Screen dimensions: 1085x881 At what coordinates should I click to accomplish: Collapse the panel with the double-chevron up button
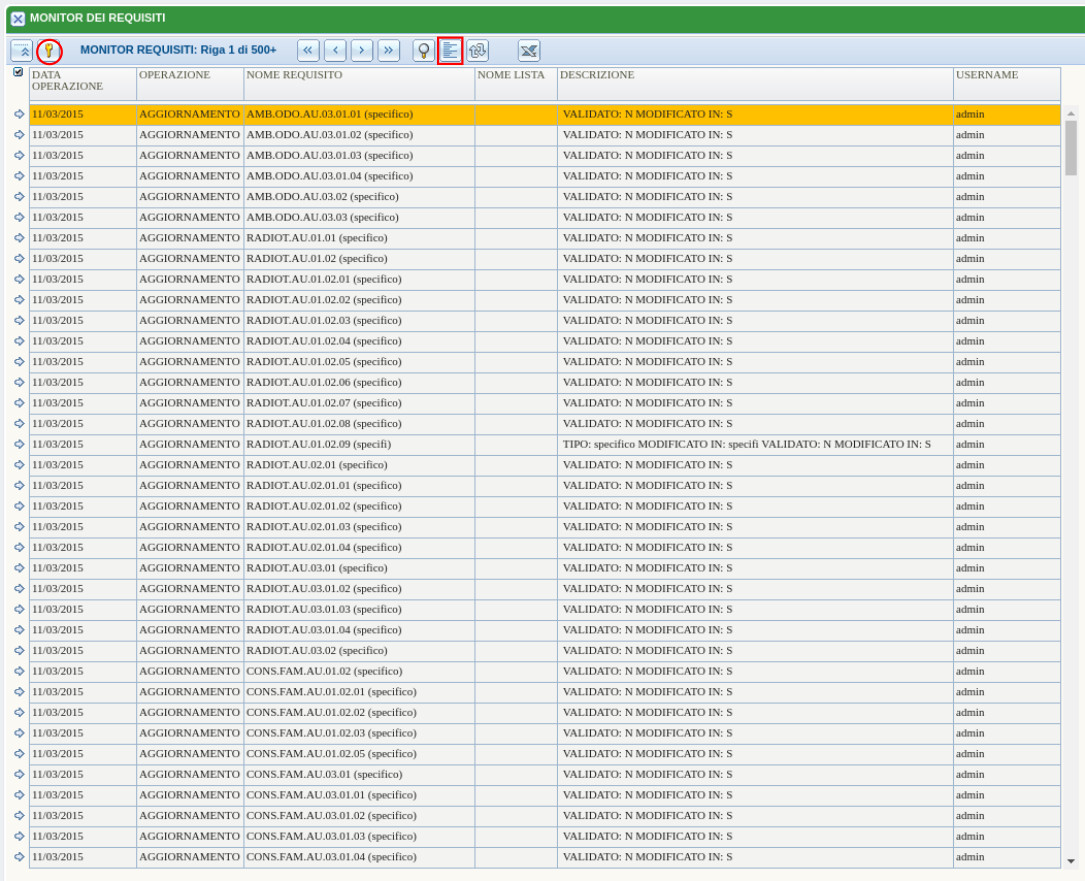(22, 50)
